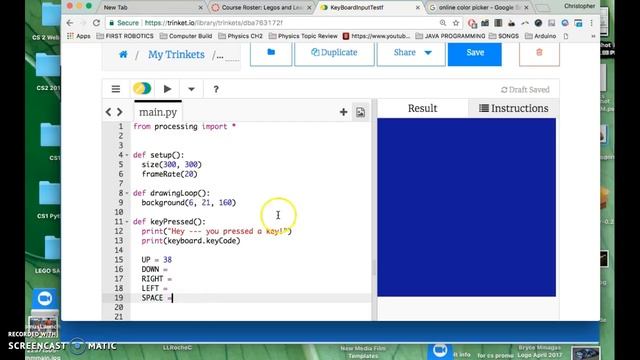Screen dimensions: 640x360
Task: Open the My Trinkets link
Action: (x=176, y=54)
